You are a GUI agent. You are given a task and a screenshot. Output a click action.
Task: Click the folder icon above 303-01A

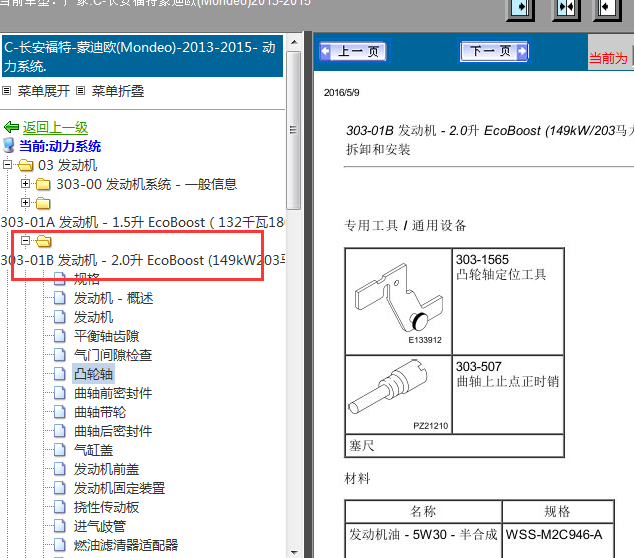click(x=43, y=203)
